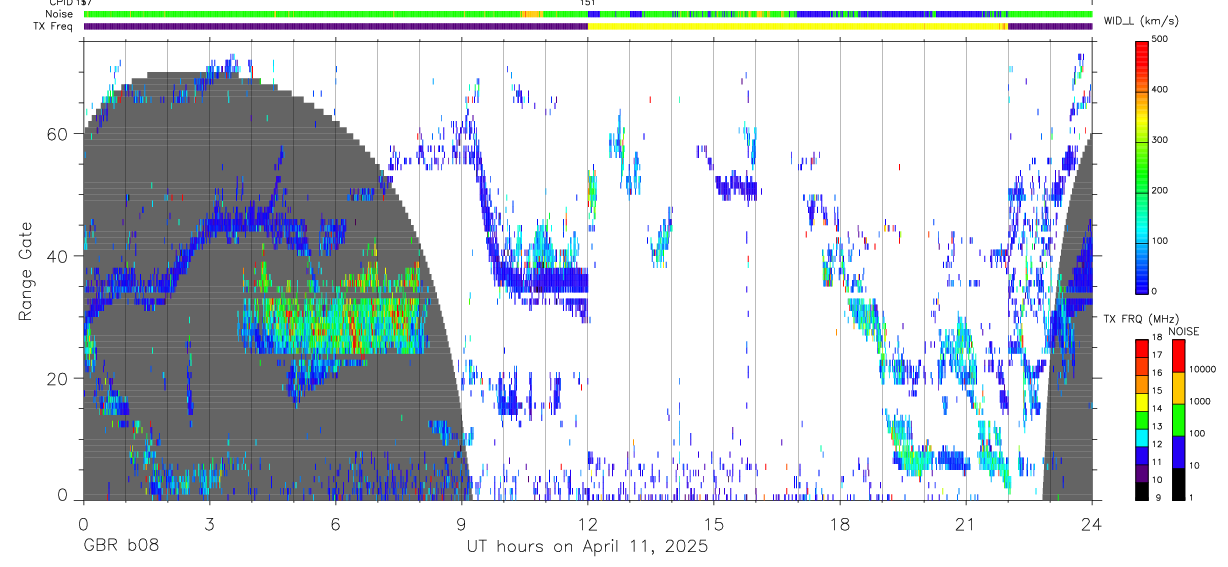Click the '200' label on the width color bar
This screenshot has height=567, width=1228.
pyautogui.click(x=1162, y=190)
